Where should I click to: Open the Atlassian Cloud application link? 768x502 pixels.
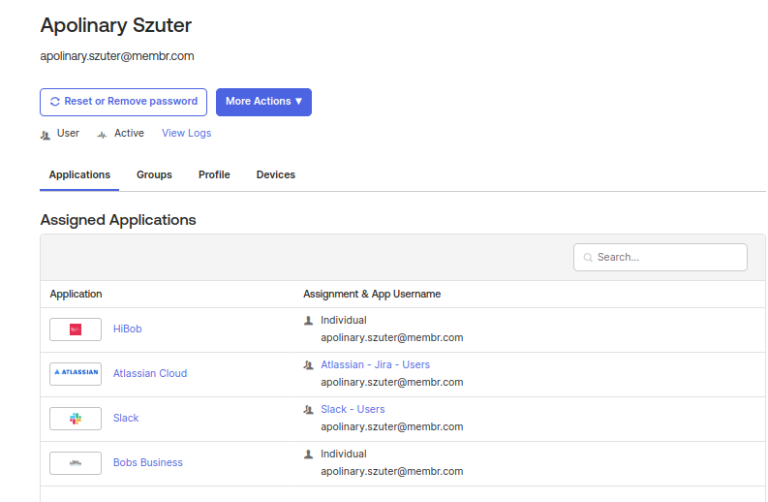(150, 373)
